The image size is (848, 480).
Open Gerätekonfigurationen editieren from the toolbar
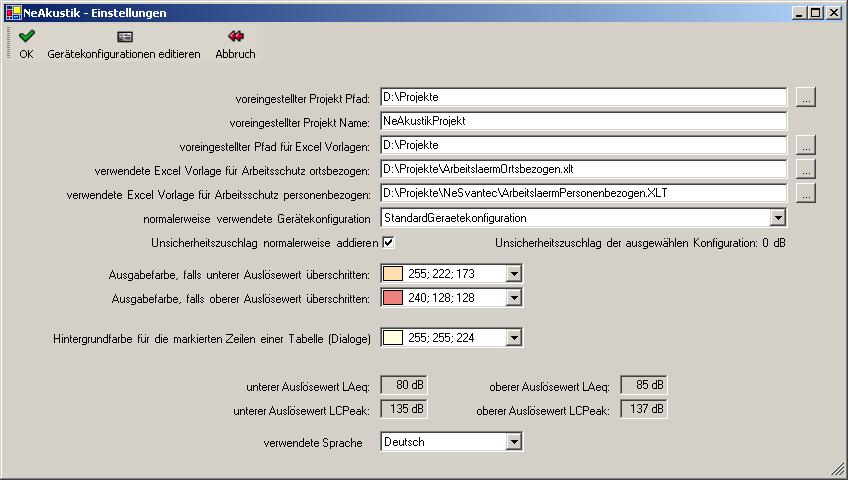click(124, 36)
